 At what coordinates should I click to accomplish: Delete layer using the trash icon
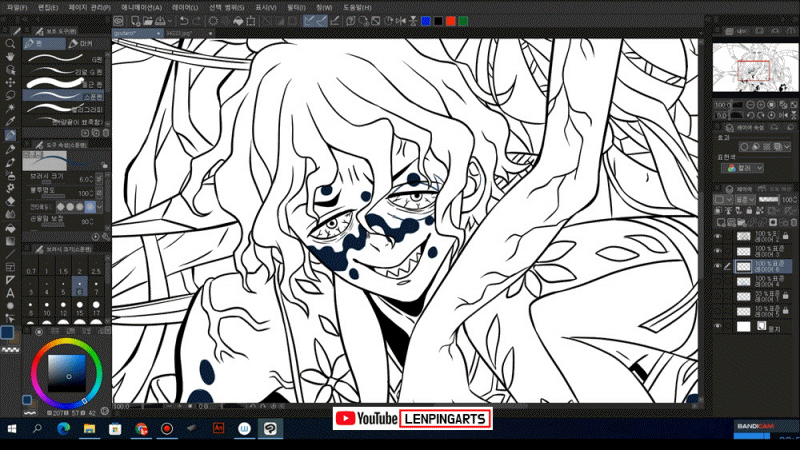click(x=794, y=222)
